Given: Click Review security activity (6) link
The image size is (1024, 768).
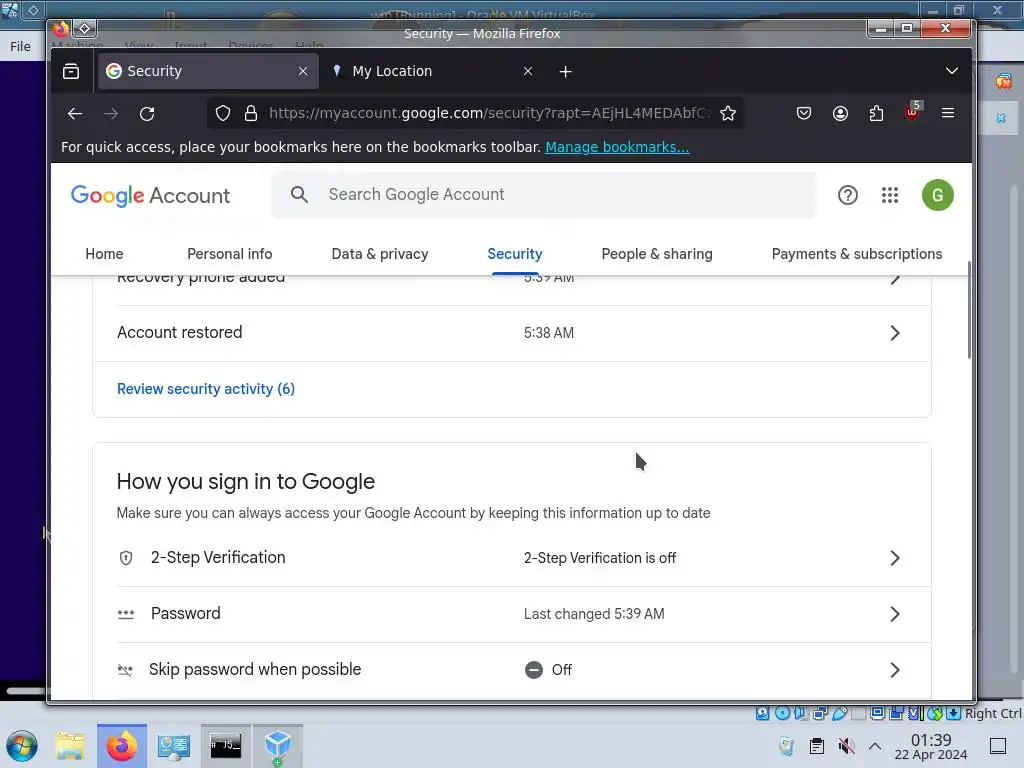Looking at the screenshot, I should click(206, 389).
